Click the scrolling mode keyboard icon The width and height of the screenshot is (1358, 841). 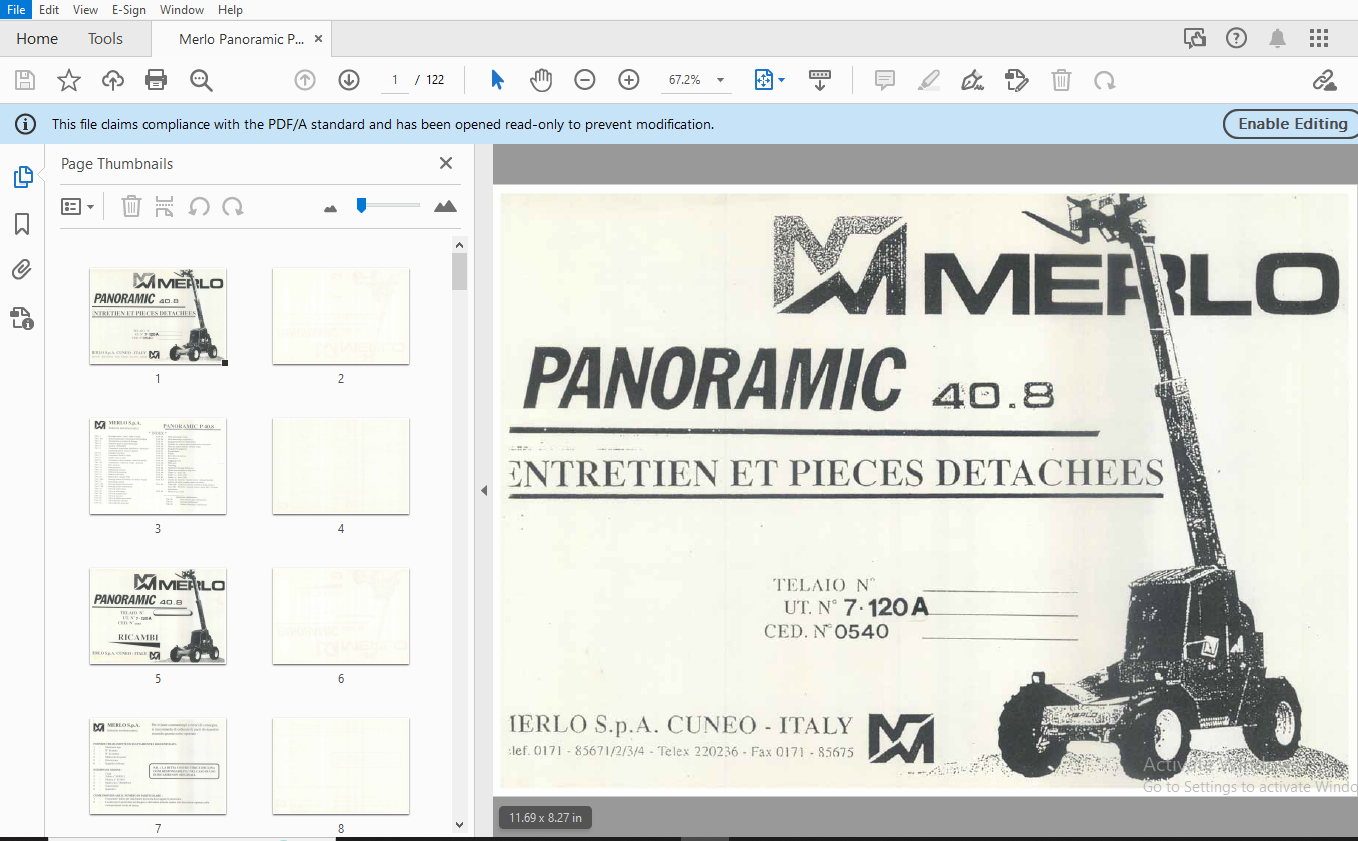point(819,80)
